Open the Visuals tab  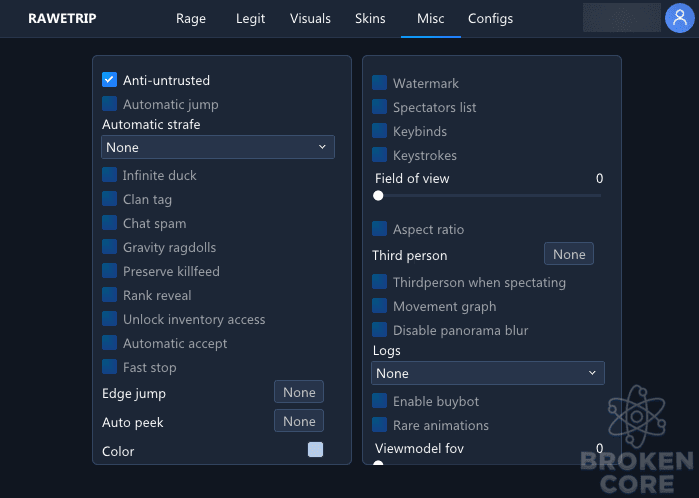(x=310, y=18)
